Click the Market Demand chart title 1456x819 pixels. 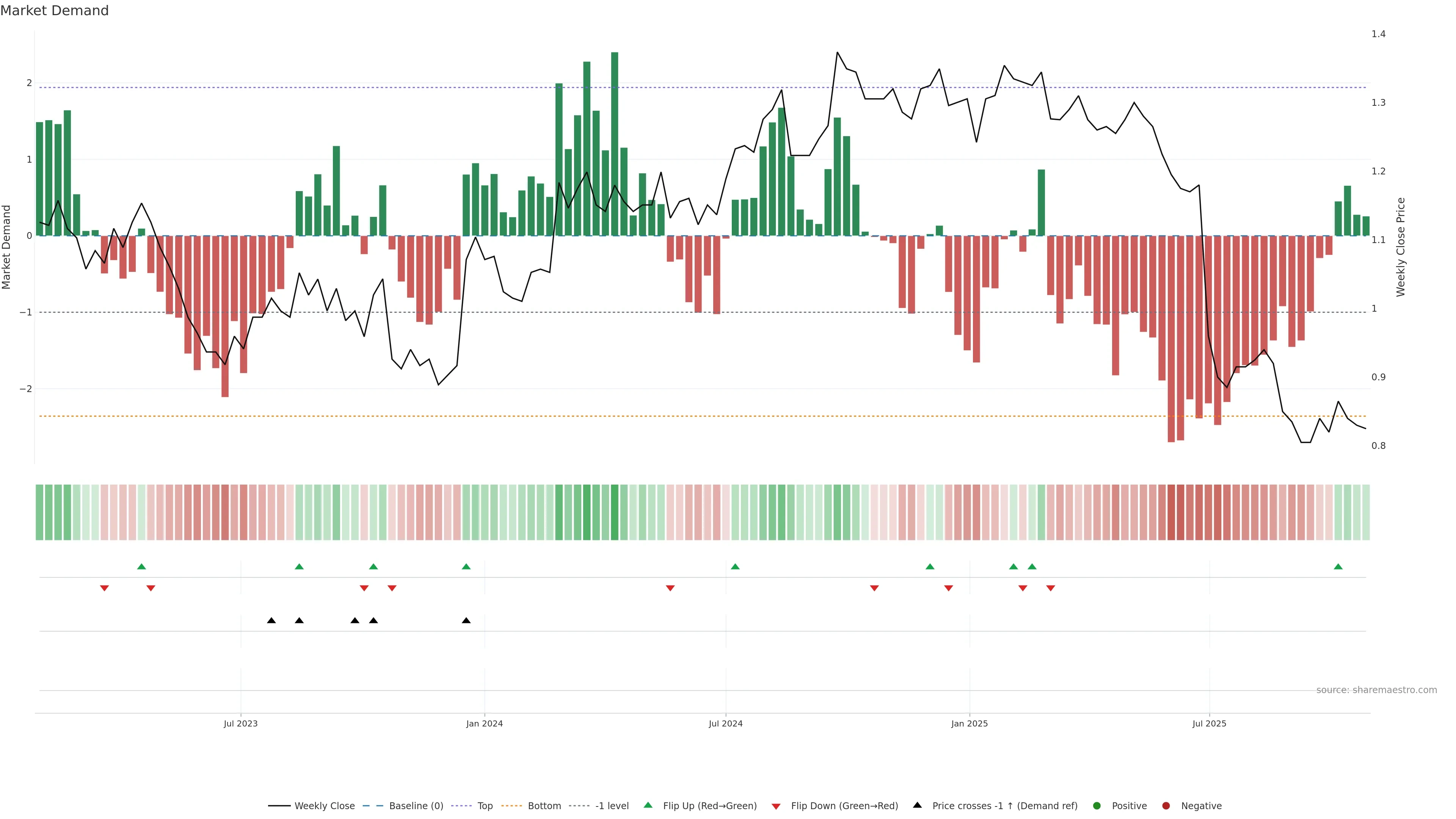click(x=54, y=11)
